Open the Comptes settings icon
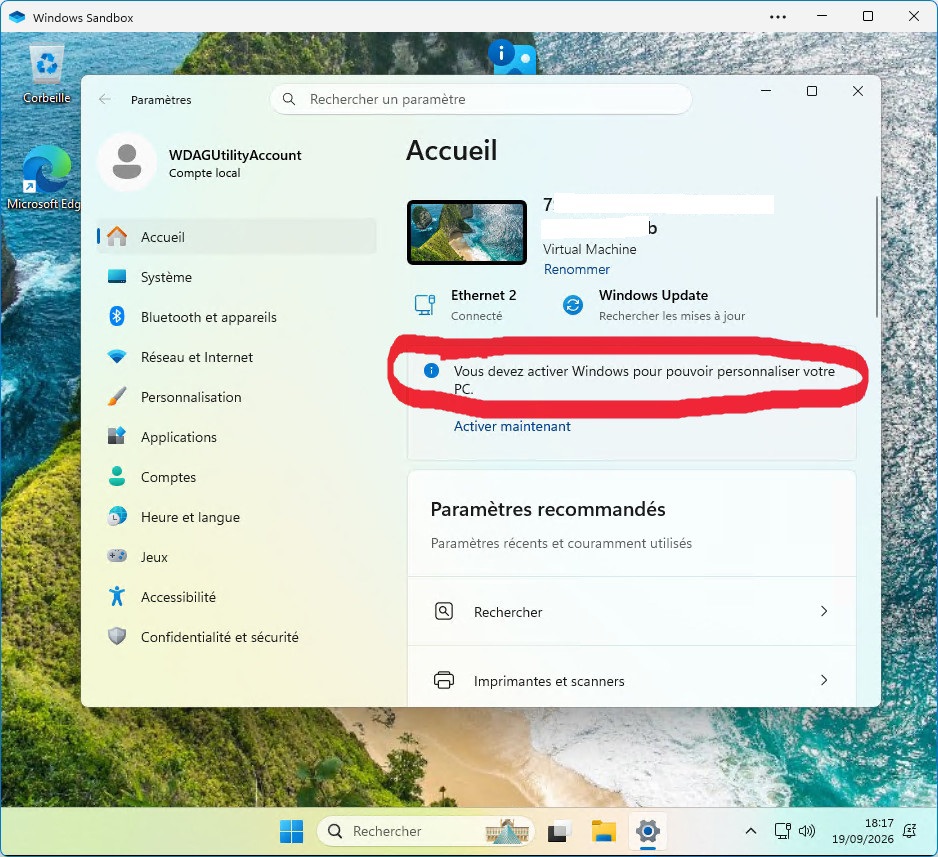 117,477
